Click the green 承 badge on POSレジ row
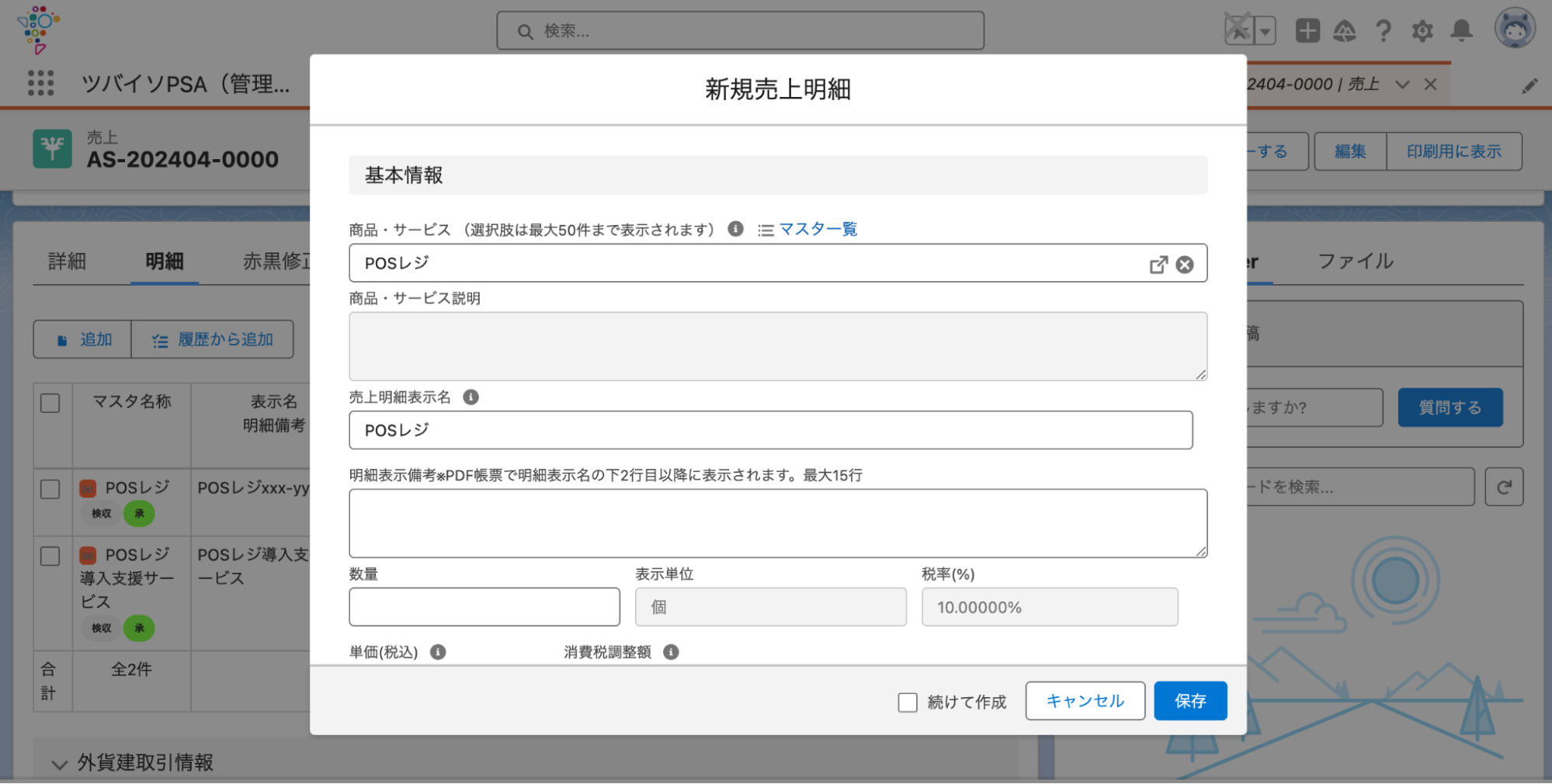This screenshot has width=1552, height=784. tap(139, 513)
